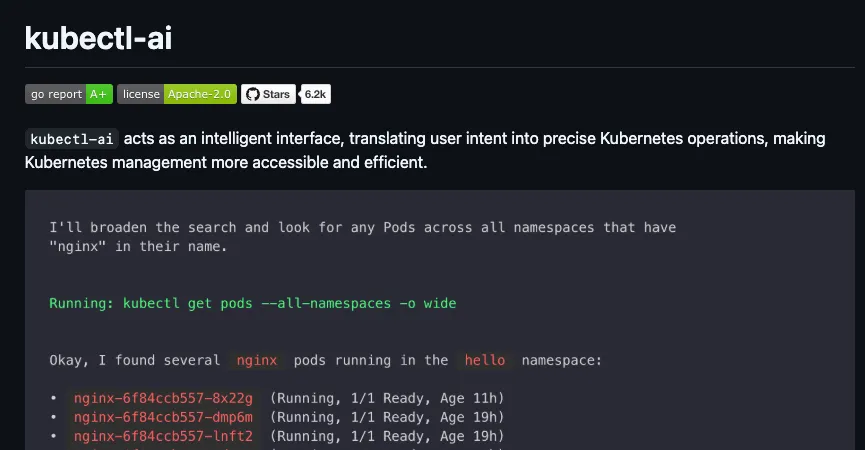The height and width of the screenshot is (450, 865).
Task: Click 'Kubernetes management more accessible' sentence
Action: coord(226,163)
